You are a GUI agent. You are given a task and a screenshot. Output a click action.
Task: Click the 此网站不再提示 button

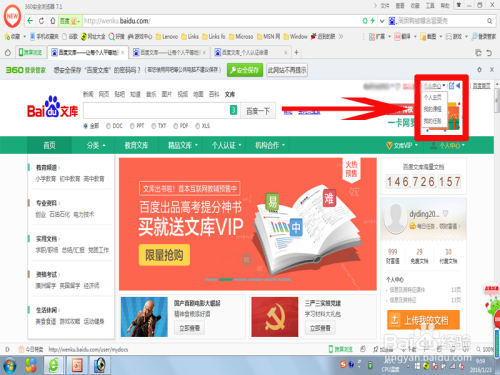287,70
